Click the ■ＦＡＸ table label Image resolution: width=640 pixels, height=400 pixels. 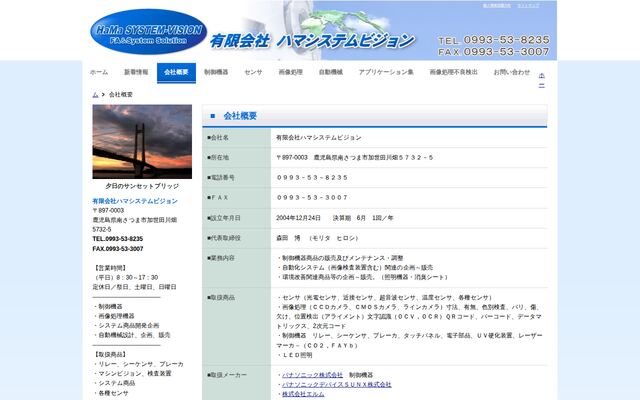tap(218, 198)
